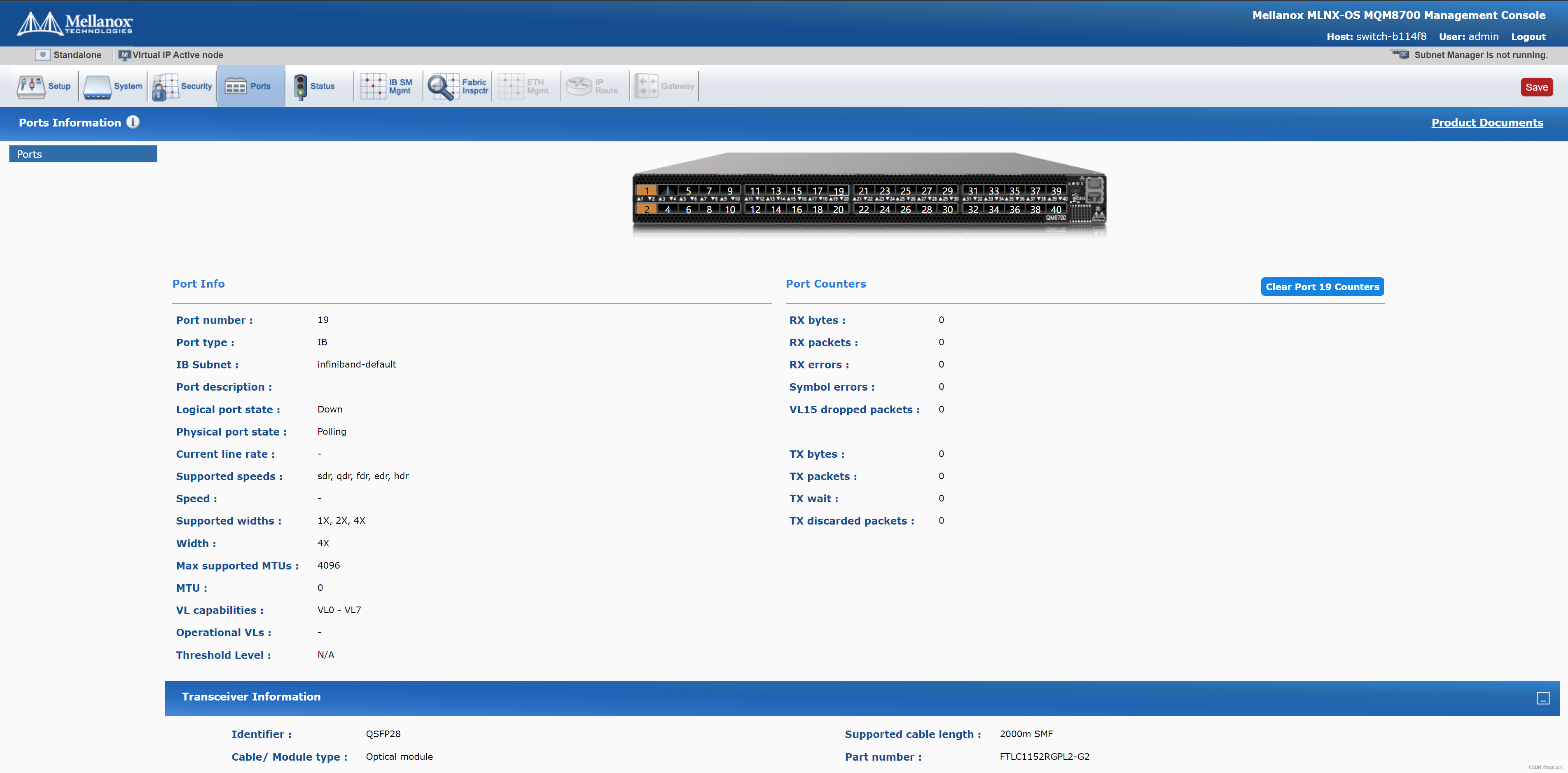Open the System section icon
The image size is (1568, 773).
pos(97,87)
